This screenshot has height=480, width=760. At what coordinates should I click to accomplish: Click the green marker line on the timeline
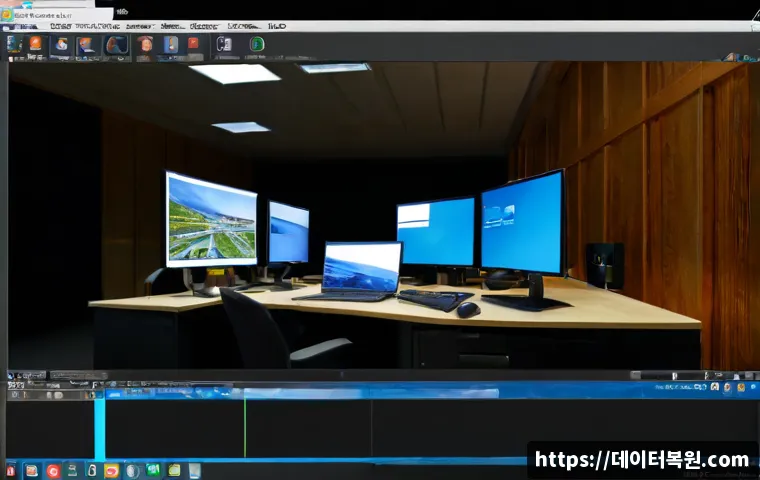pyautogui.click(x=245, y=428)
